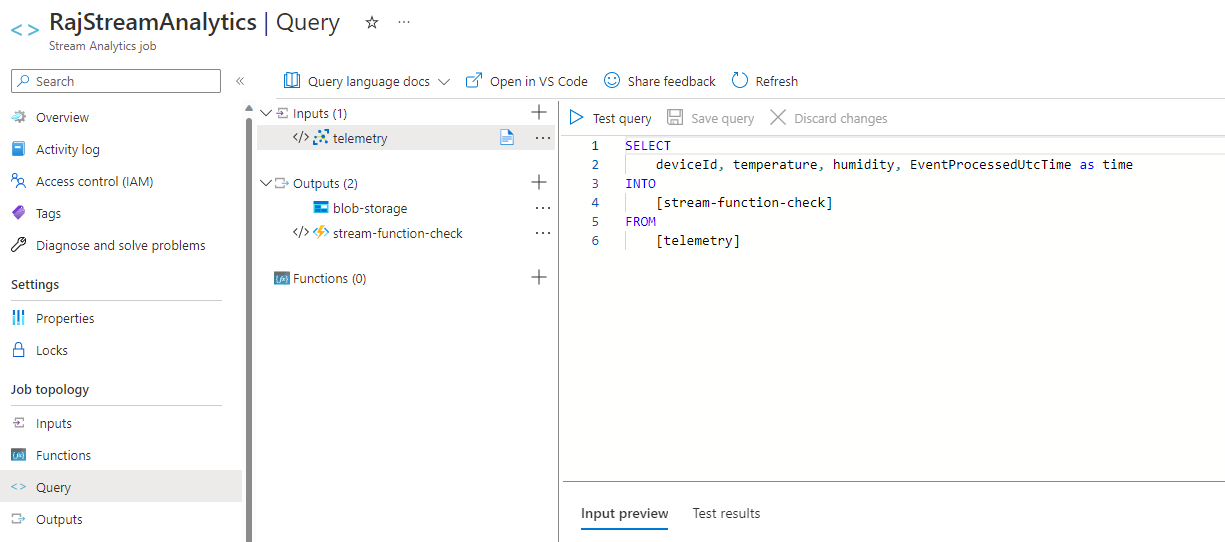Click the ellipsis next to telemetry input
Screen dimensions: 1225x542
(543, 138)
